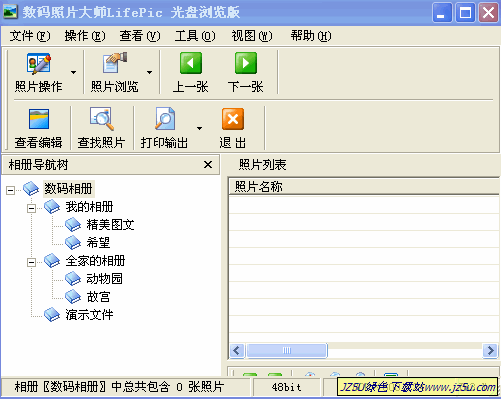Open the 查看编辑 view and edit tool
Screen dimensions: 501x399
click(x=38, y=128)
